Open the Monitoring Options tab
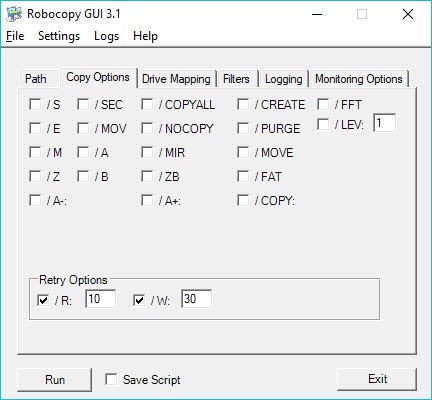 click(359, 79)
